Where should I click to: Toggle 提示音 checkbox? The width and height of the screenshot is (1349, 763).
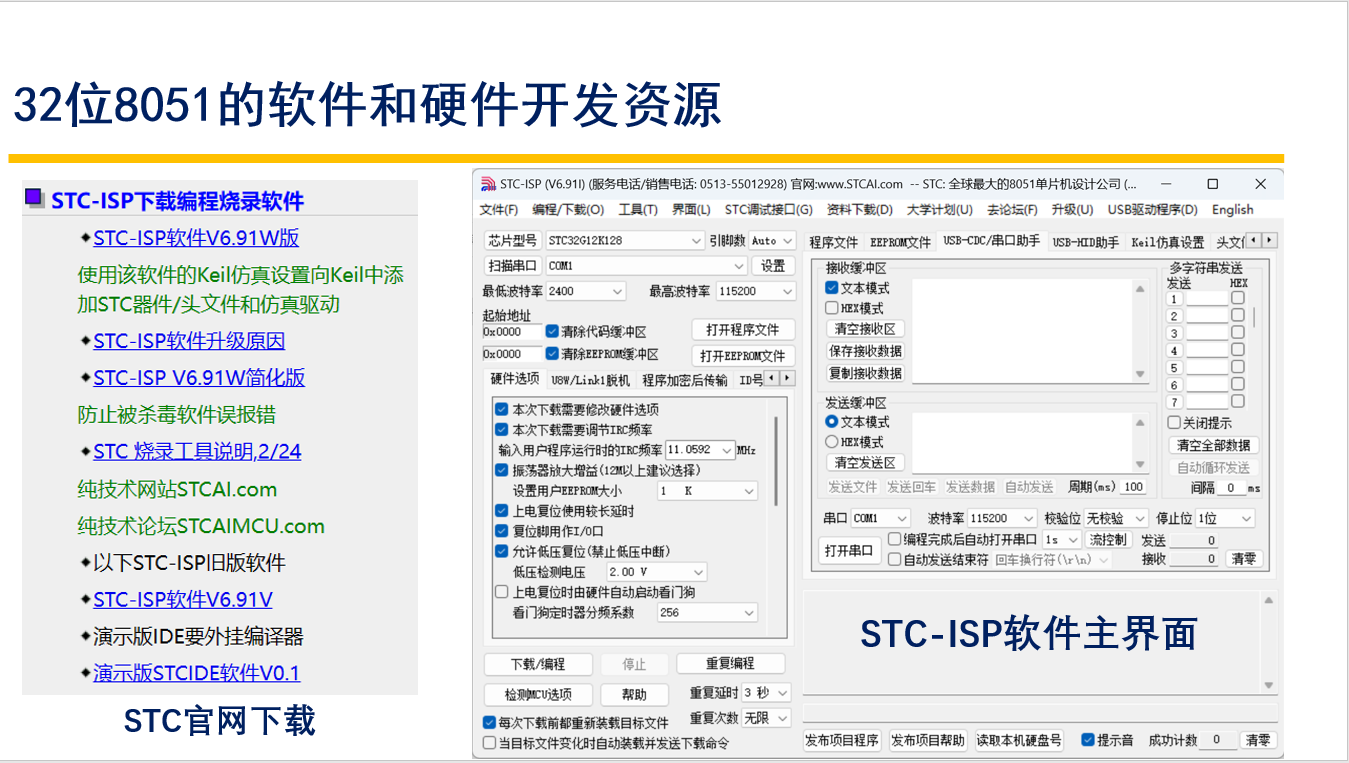1088,740
